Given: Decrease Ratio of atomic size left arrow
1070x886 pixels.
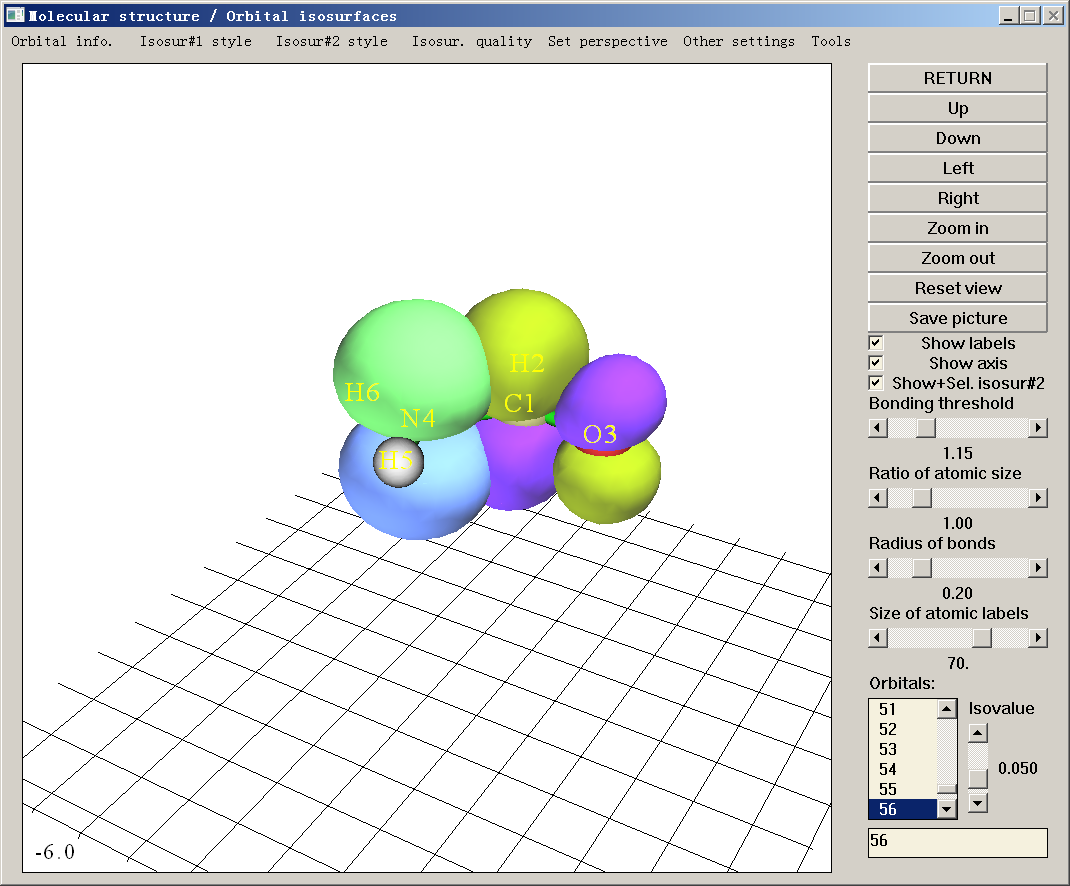Looking at the screenshot, I should [878, 498].
